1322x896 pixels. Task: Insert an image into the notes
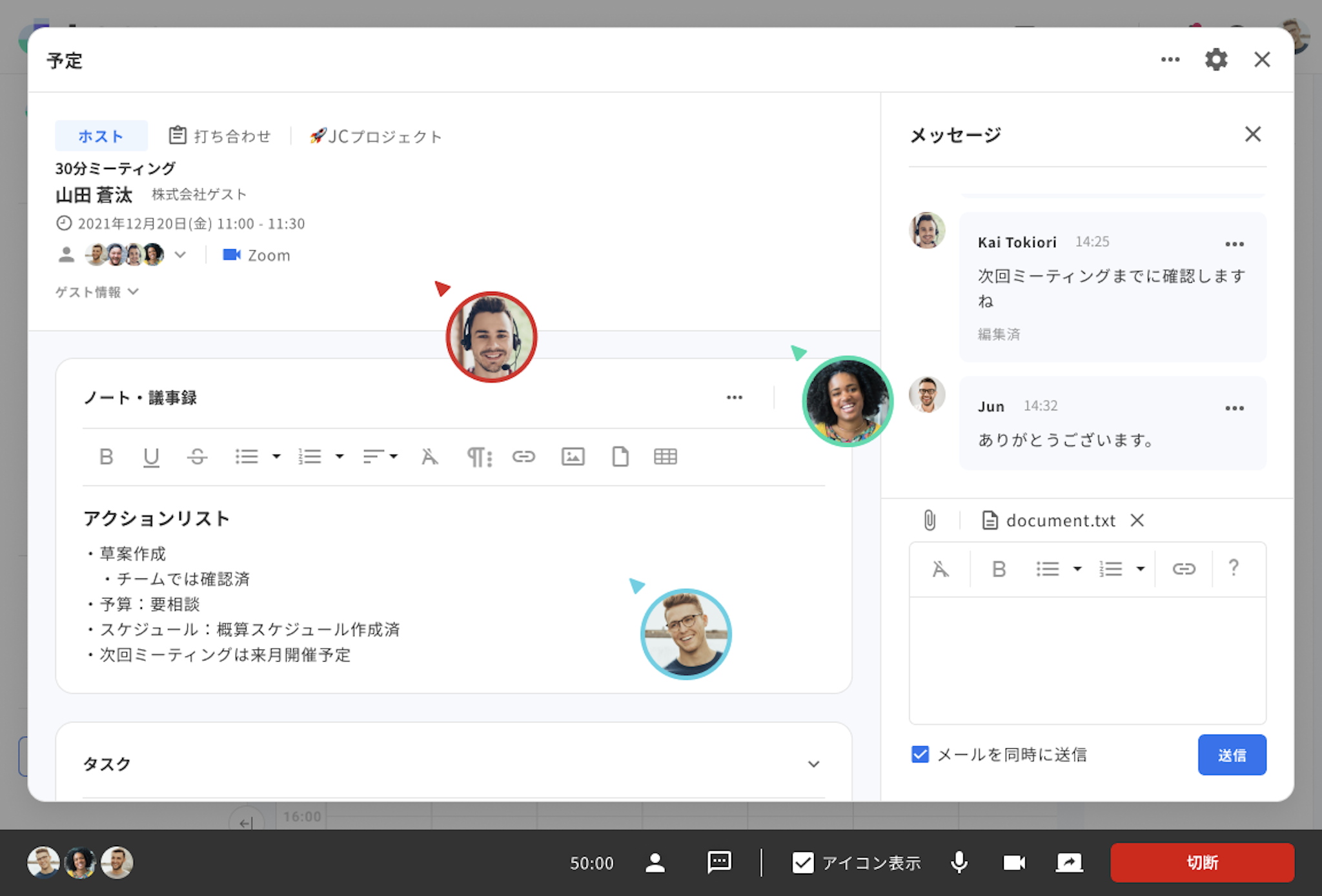click(x=573, y=457)
